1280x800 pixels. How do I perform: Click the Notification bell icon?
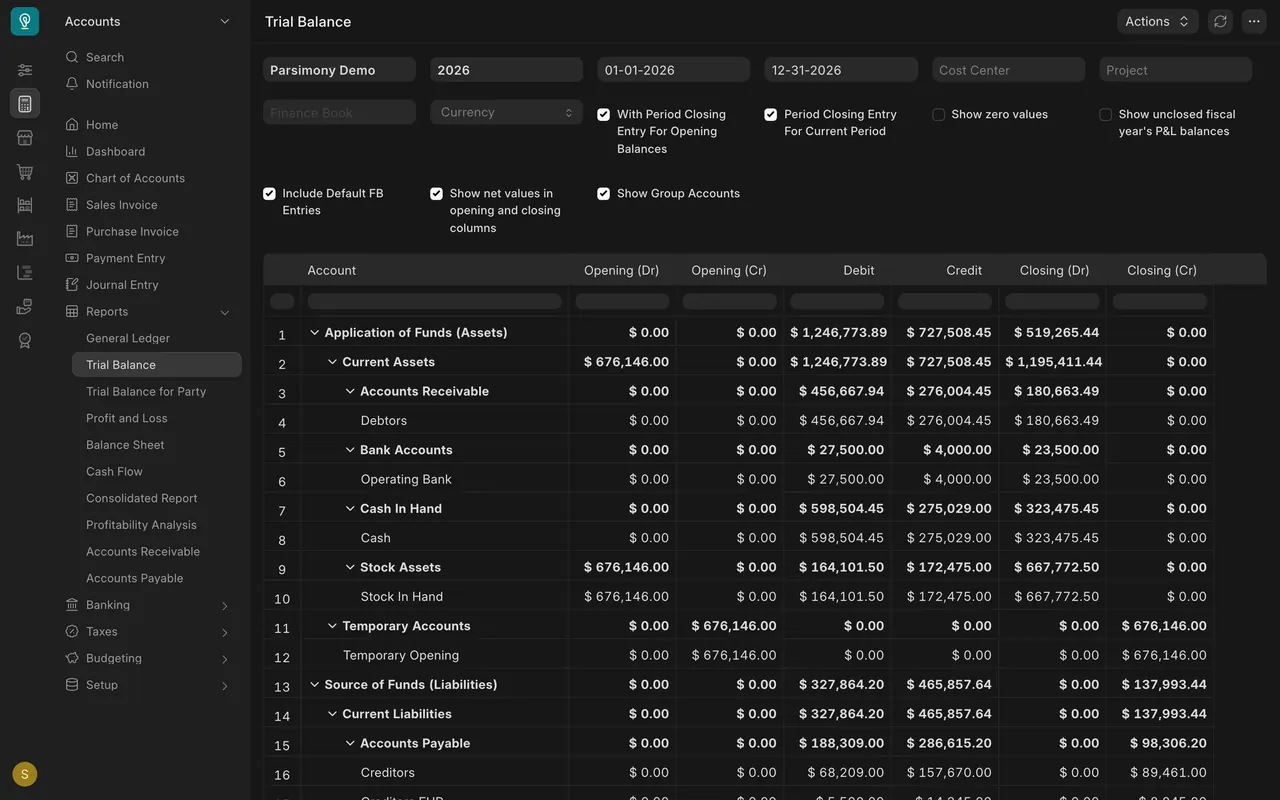72,84
